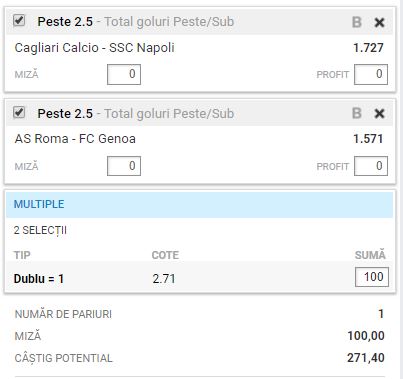
Task: Click odds 1.571 for AS Roma match
Action: pos(368,139)
